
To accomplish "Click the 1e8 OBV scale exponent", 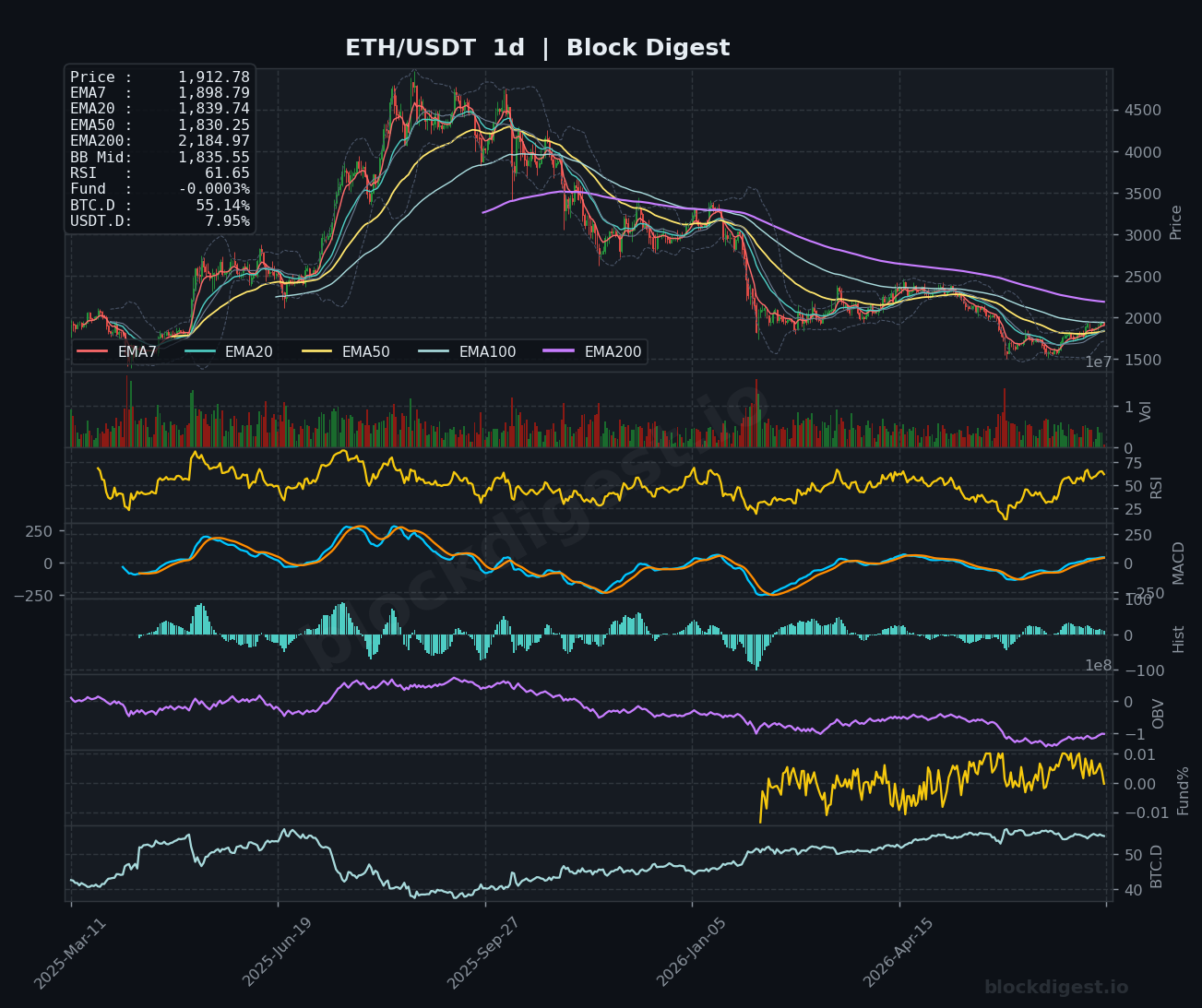I will coord(1098,665).
